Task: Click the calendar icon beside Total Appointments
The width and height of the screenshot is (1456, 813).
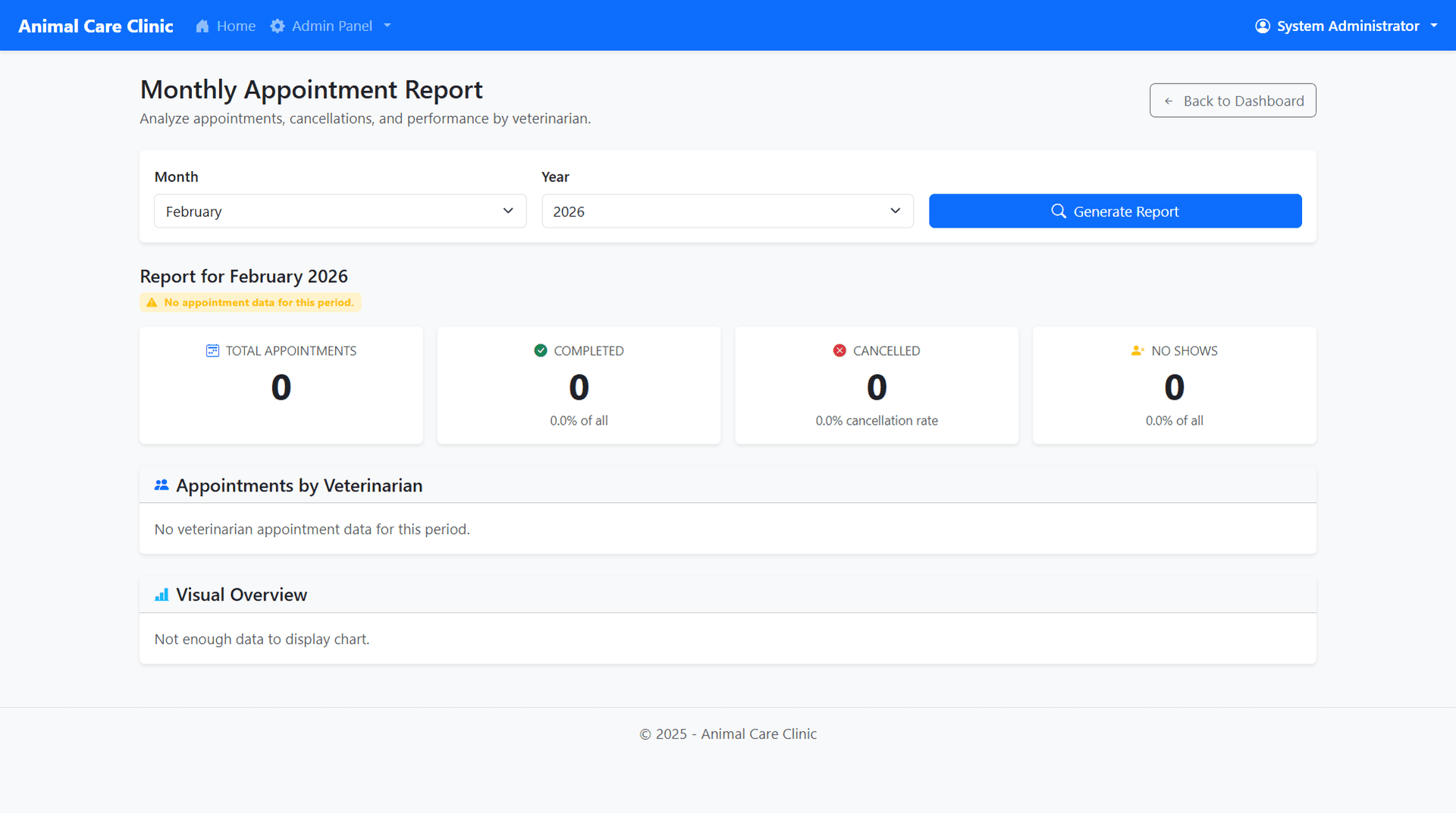Action: point(212,350)
